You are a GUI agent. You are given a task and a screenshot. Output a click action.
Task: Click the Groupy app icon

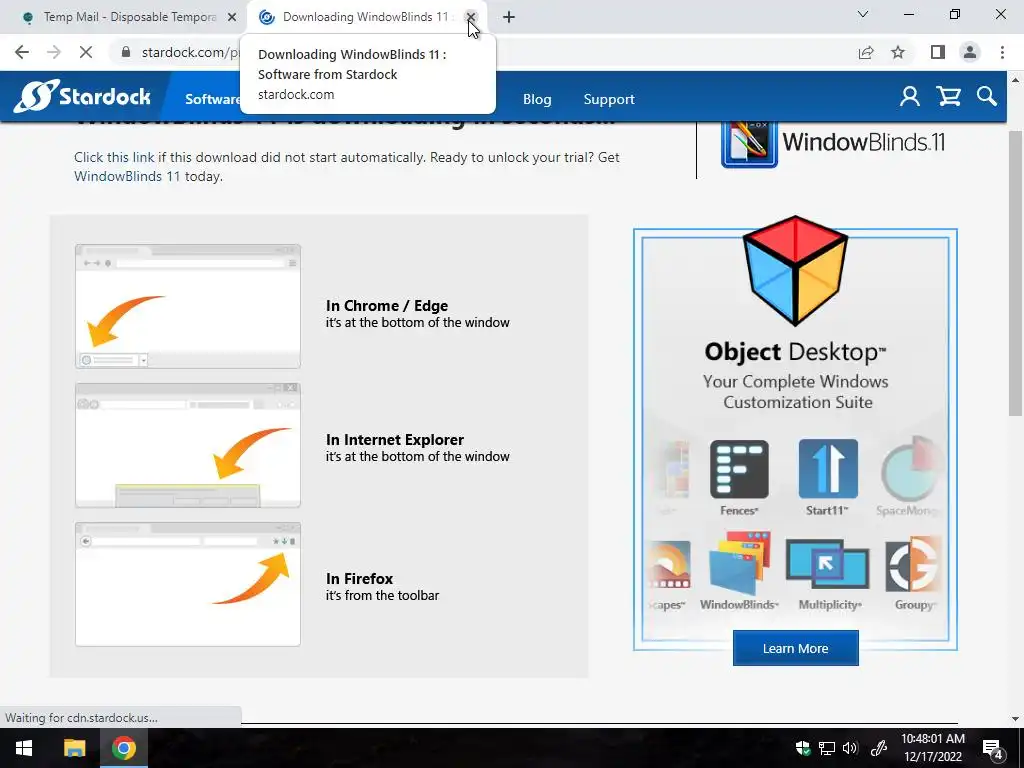pyautogui.click(x=913, y=564)
